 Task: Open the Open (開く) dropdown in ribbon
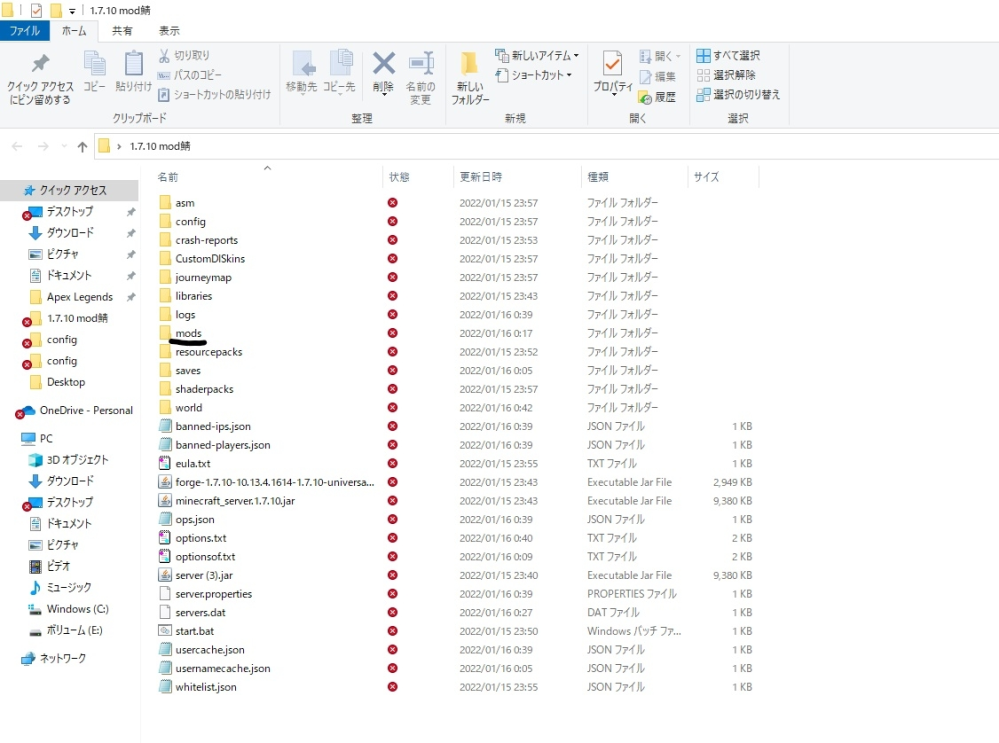[x=659, y=56]
